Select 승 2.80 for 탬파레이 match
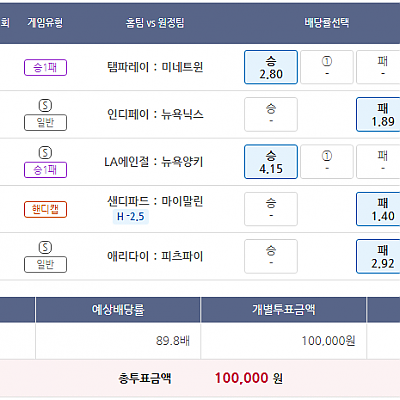This screenshot has height=400, width=400. pyautogui.click(x=271, y=67)
